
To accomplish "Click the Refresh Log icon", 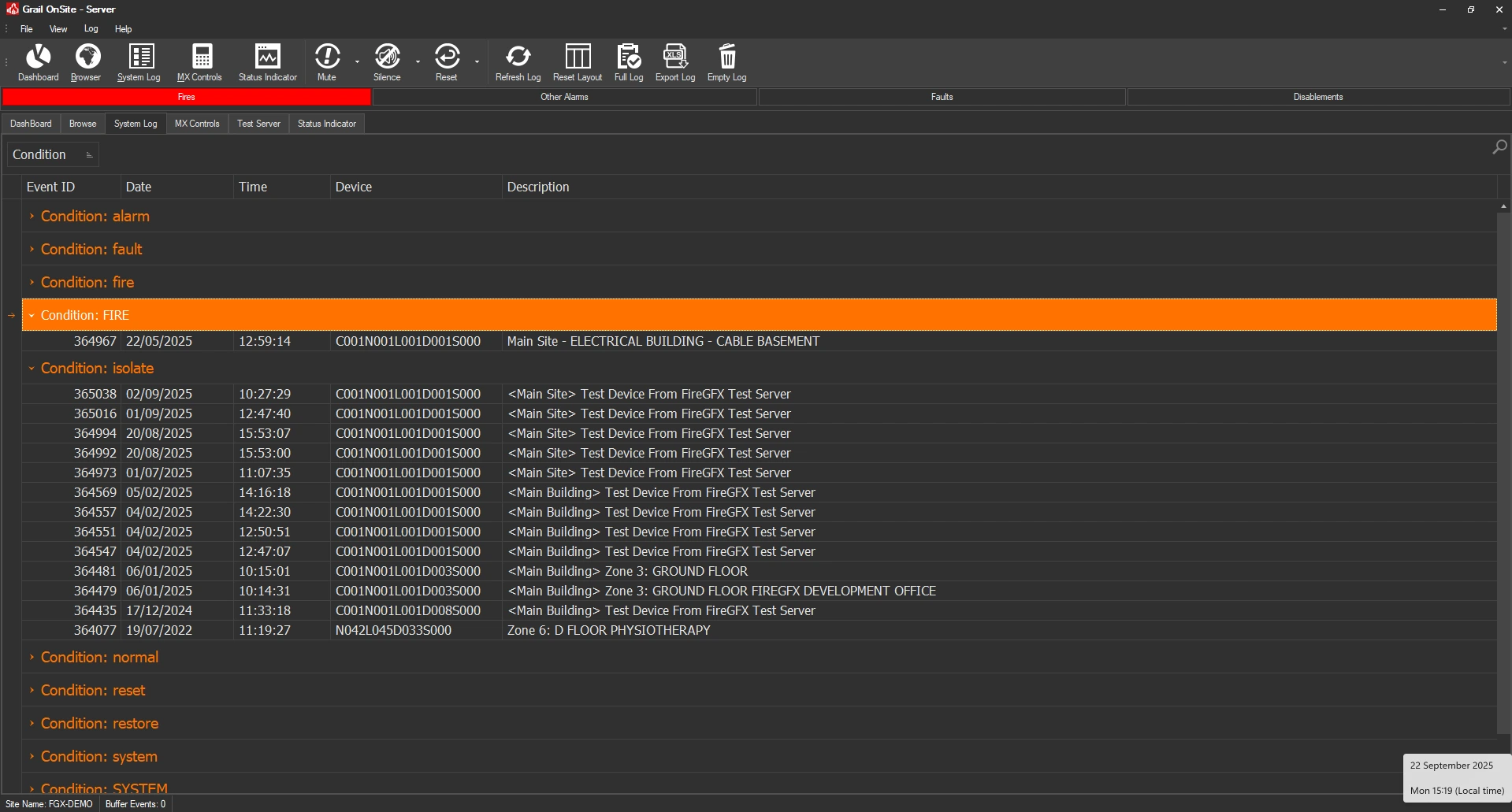I will coord(518,62).
